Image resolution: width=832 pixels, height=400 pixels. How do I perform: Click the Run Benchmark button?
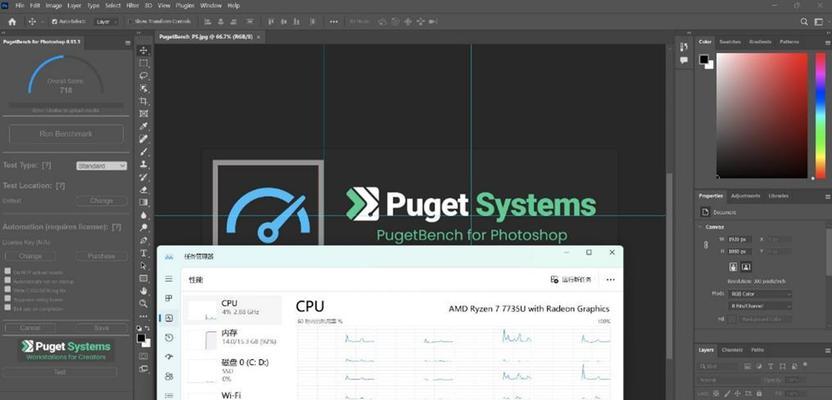point(66,134)
